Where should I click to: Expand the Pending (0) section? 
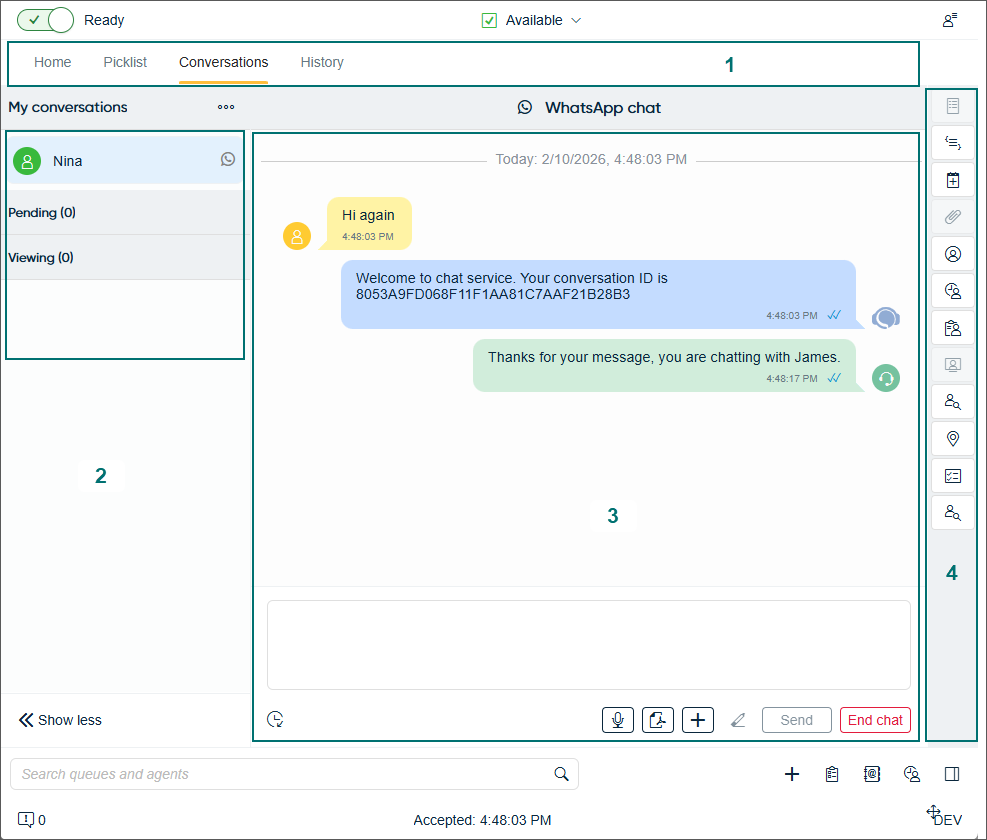point(125,213)
